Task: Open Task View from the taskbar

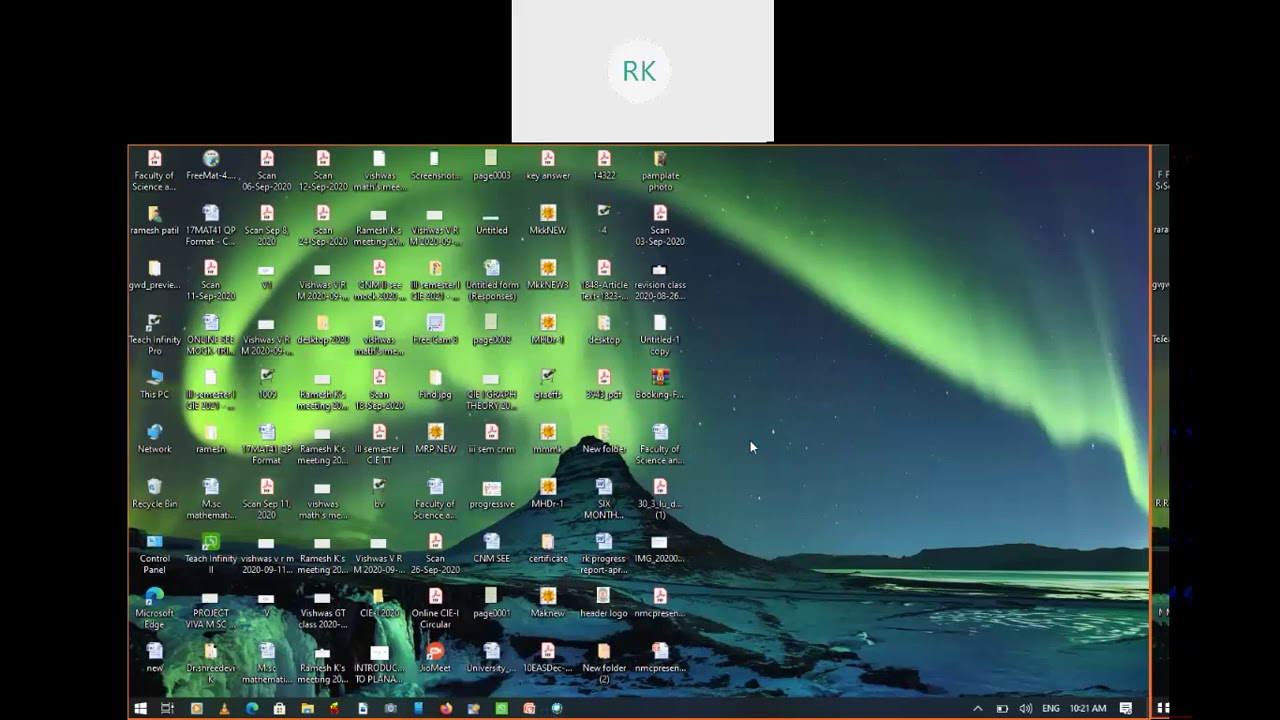Action: click(x=167, y=708)
